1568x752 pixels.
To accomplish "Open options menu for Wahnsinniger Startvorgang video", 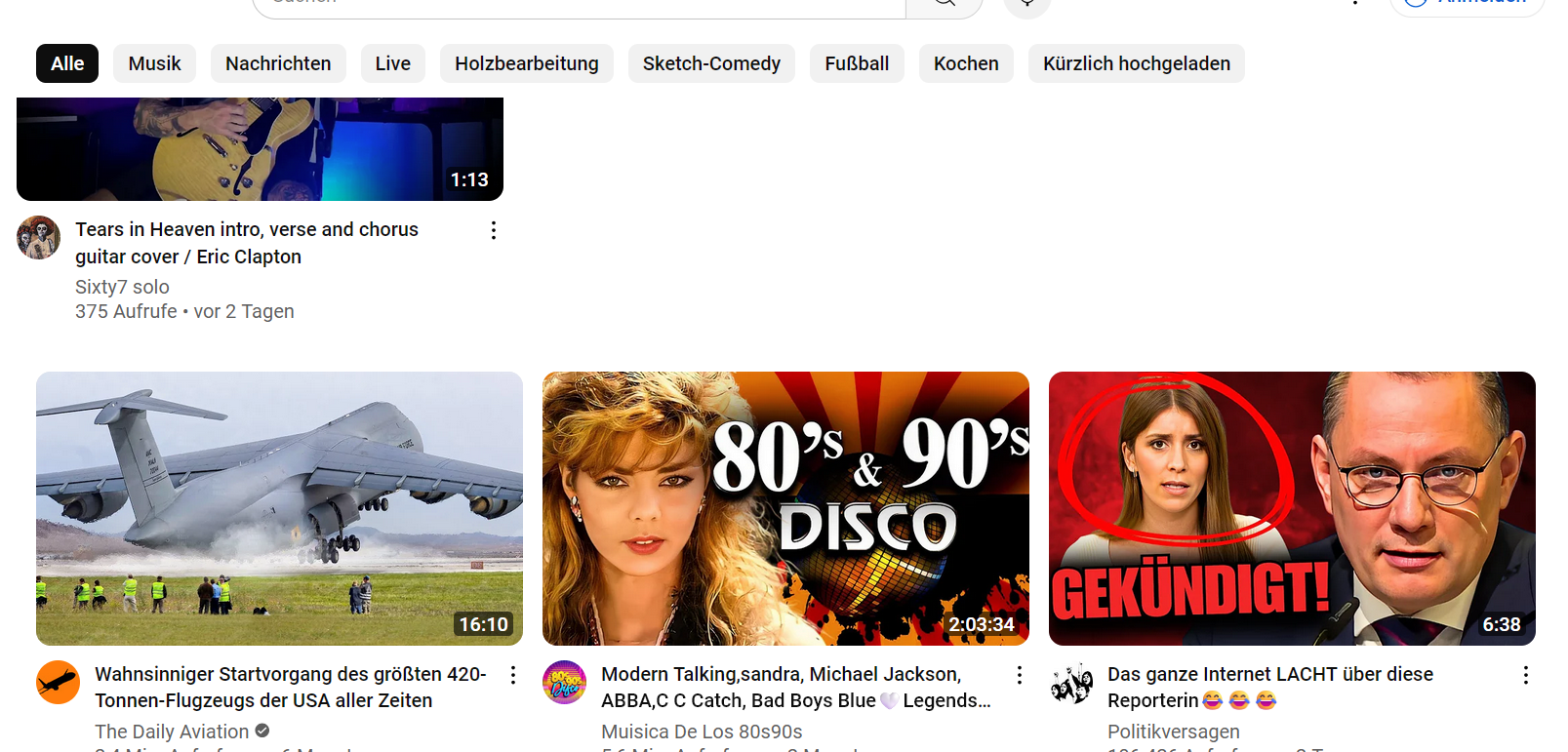I will pos(512,675).
